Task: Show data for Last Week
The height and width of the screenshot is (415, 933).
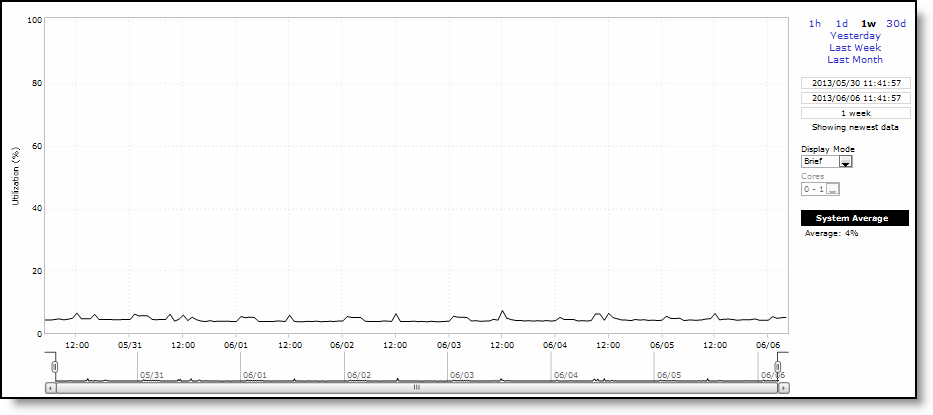Action: 855,48
